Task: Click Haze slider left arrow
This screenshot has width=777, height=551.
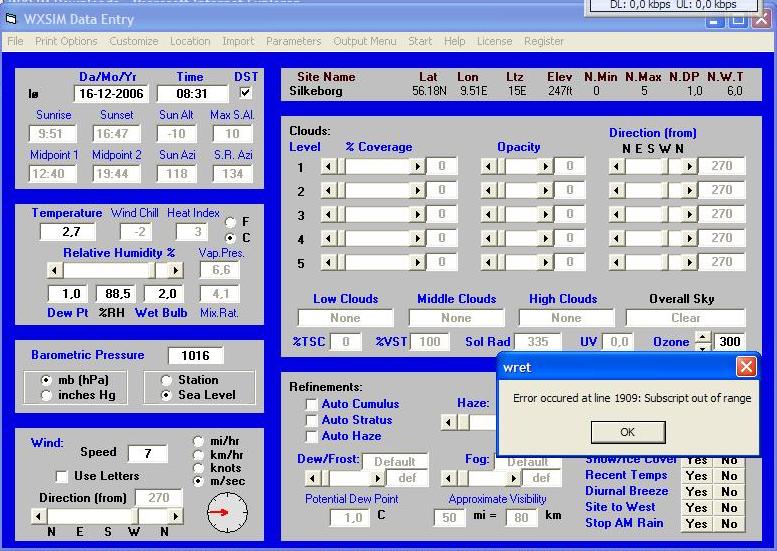Action: click(x=448, y=422)
